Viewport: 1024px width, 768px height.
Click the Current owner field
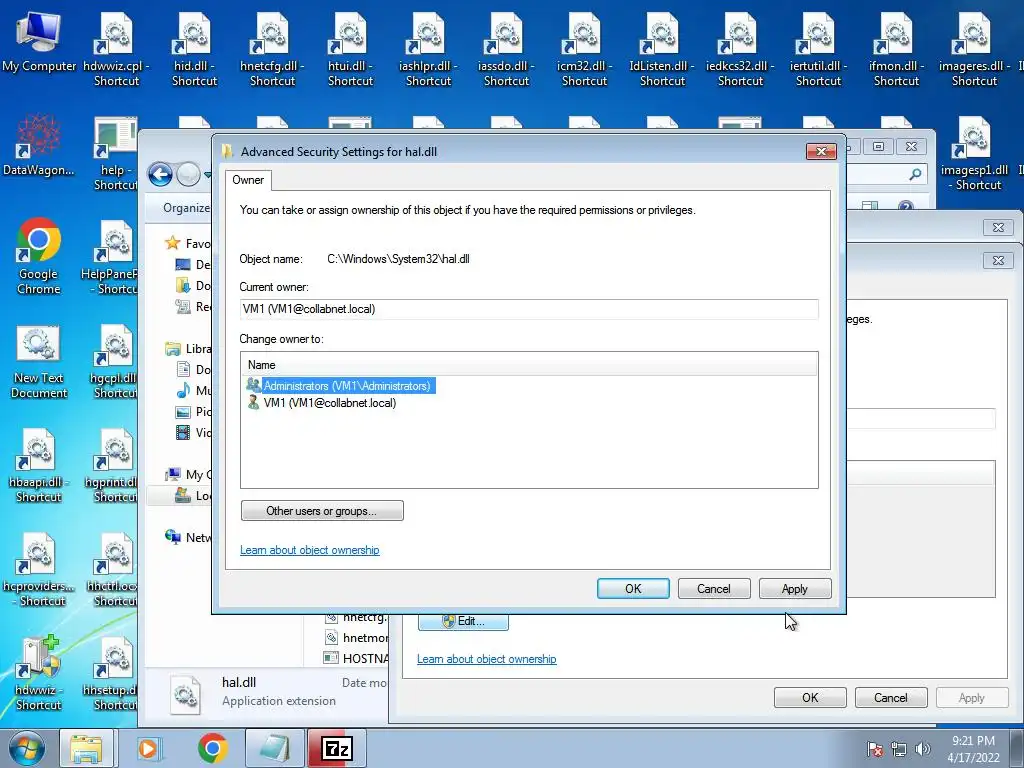tap(529, 309)
